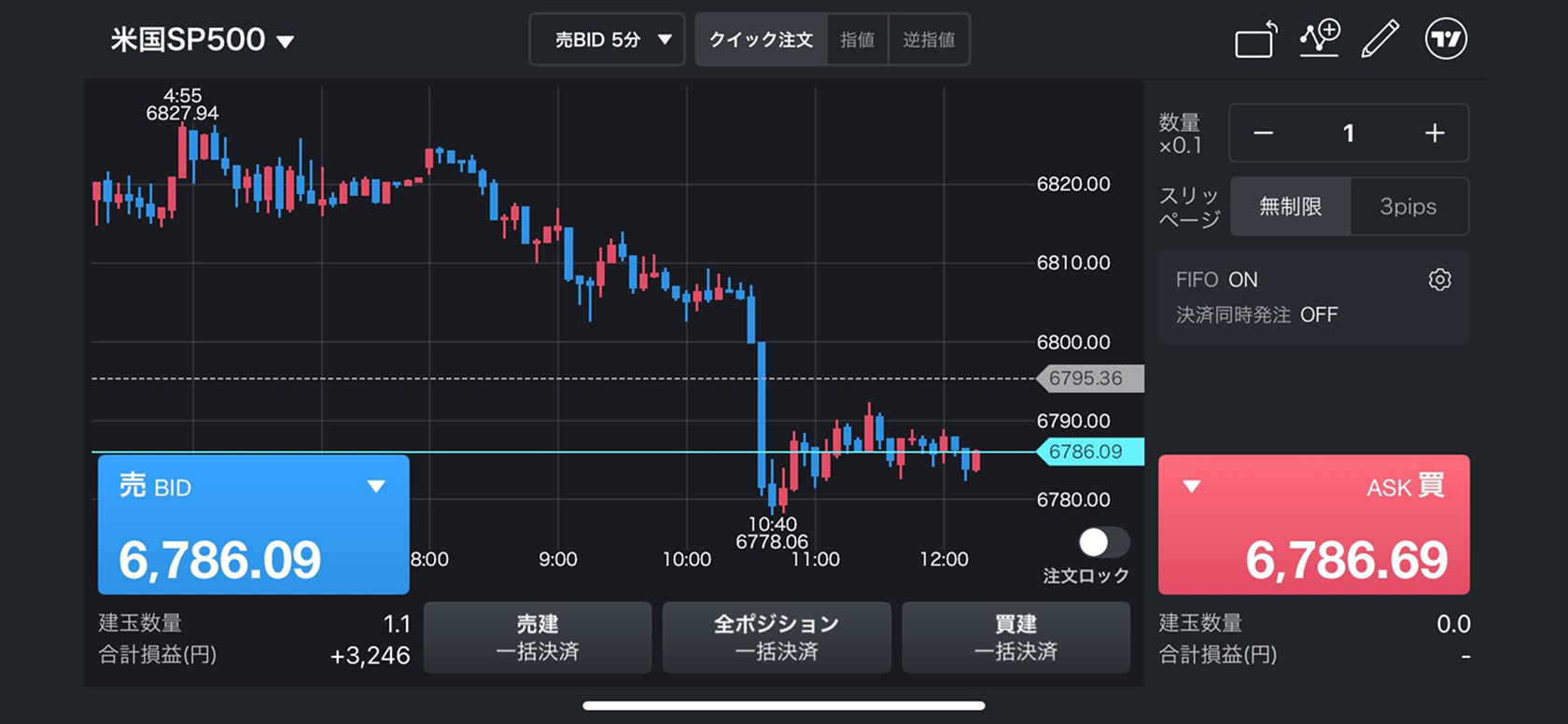
Task: Switch to the 指値 order tab
Action: point(857,40)
